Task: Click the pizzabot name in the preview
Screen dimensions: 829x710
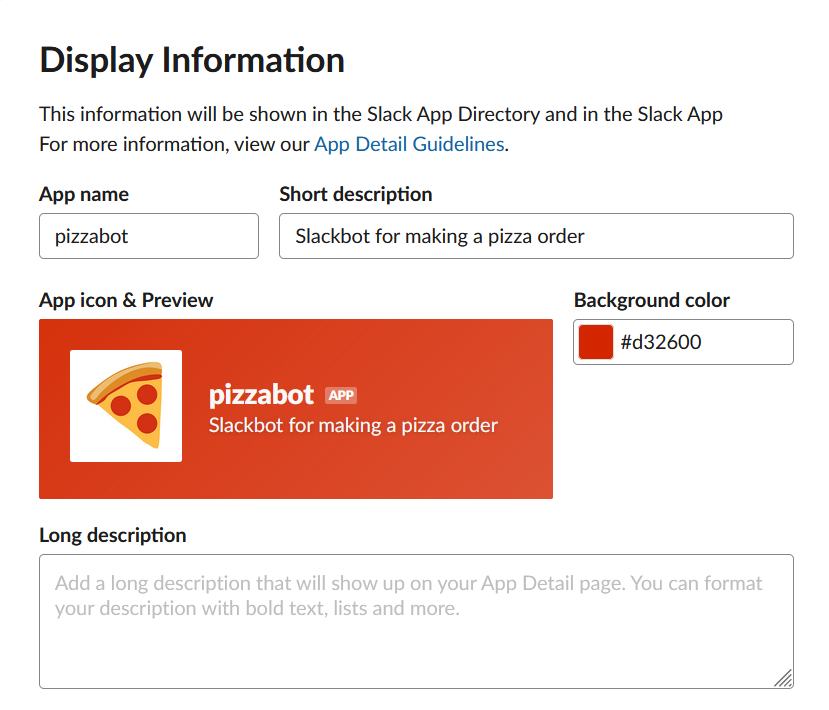Action: point(262,395)
